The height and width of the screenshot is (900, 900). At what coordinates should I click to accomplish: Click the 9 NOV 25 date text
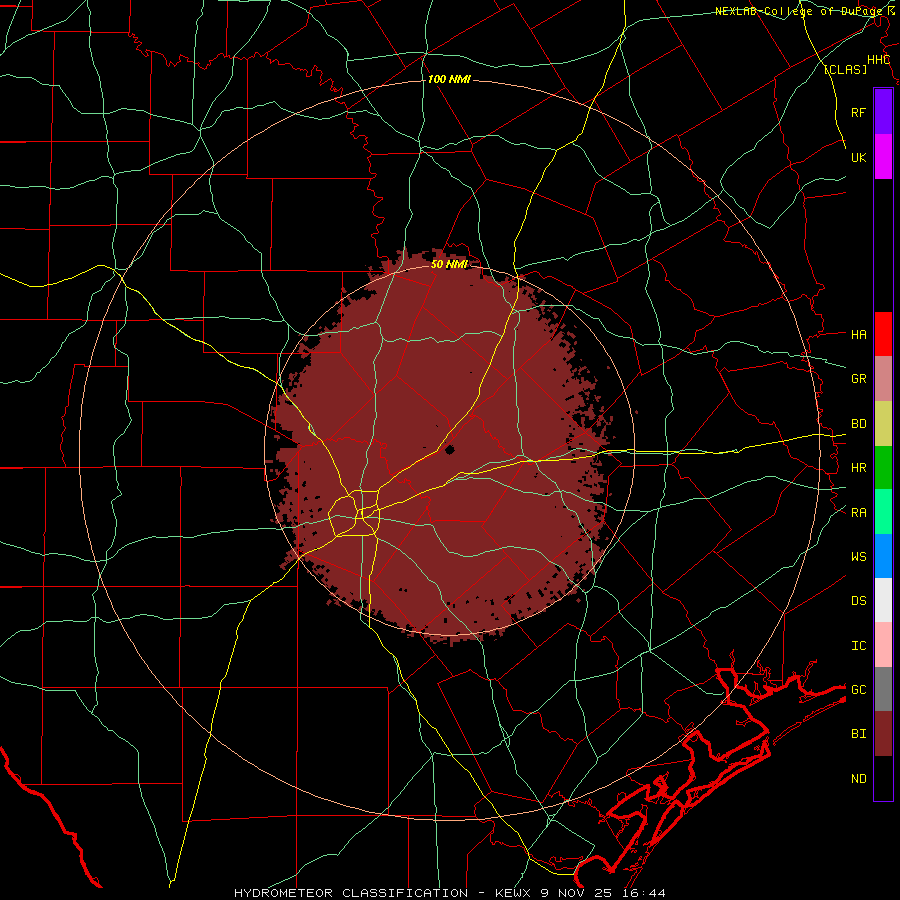point(576,893)
